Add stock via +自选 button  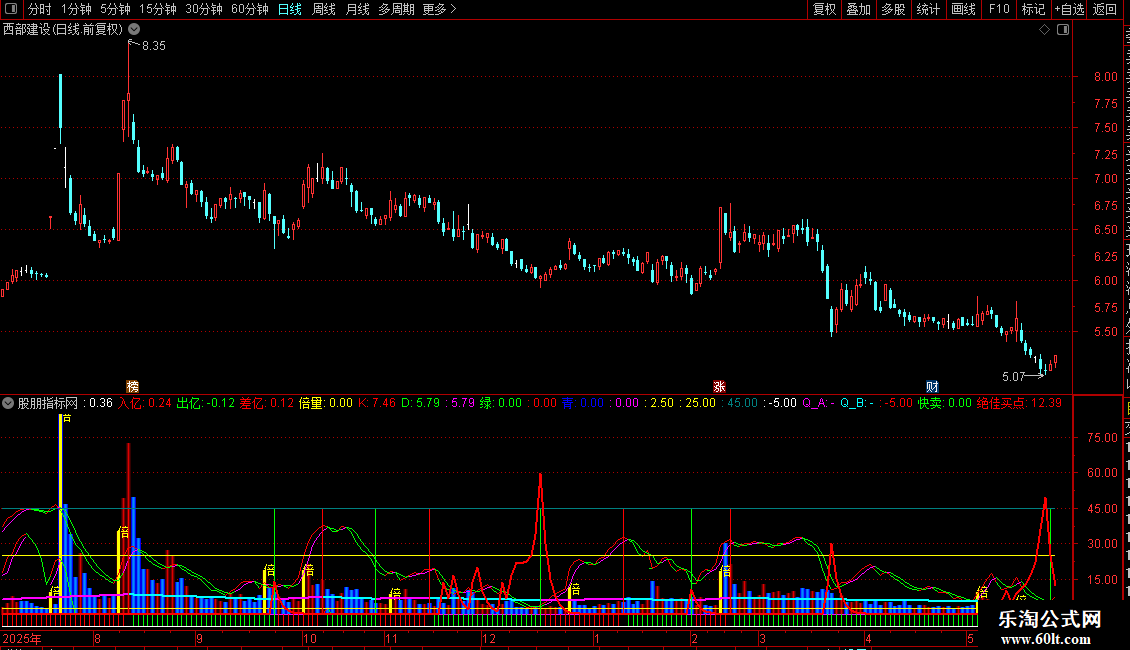click(x=1069, y=9)
